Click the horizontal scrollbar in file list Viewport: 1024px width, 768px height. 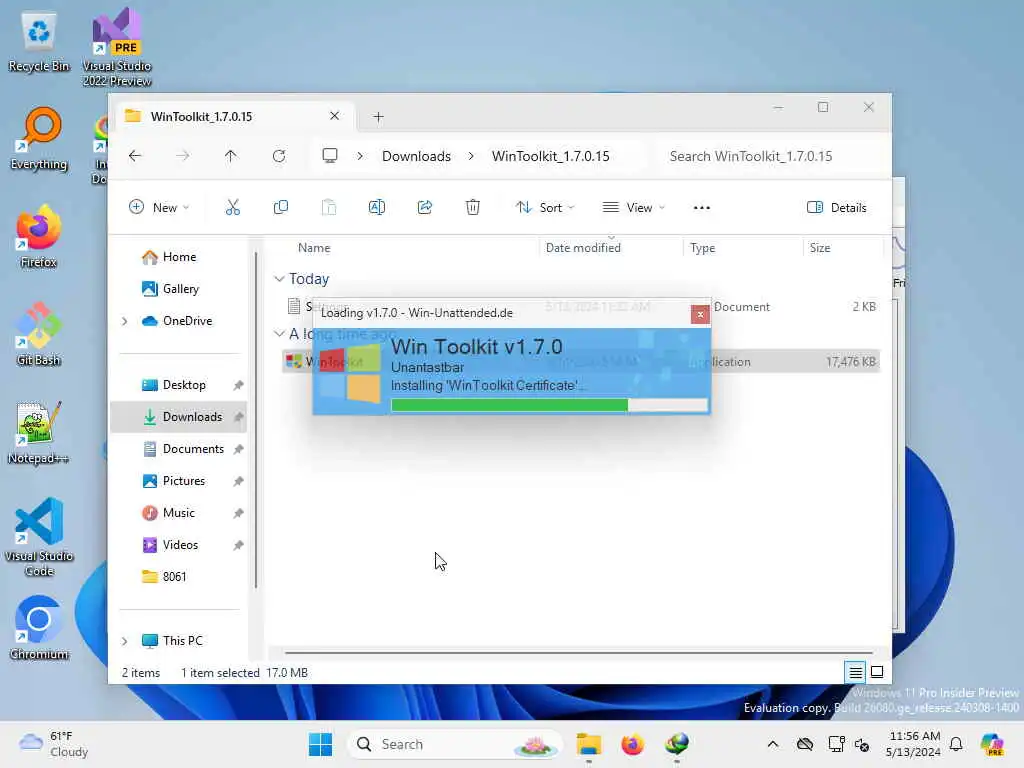tap(579, 652)
